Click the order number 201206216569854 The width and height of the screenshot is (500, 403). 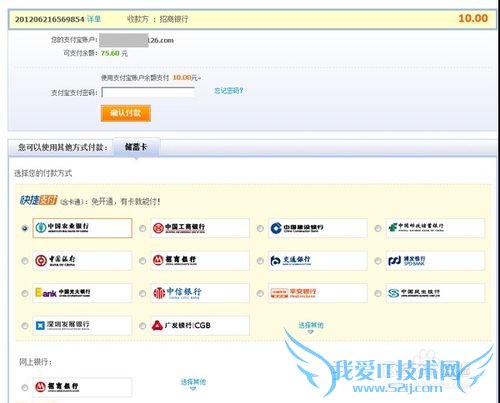click(x=49, y=19)
